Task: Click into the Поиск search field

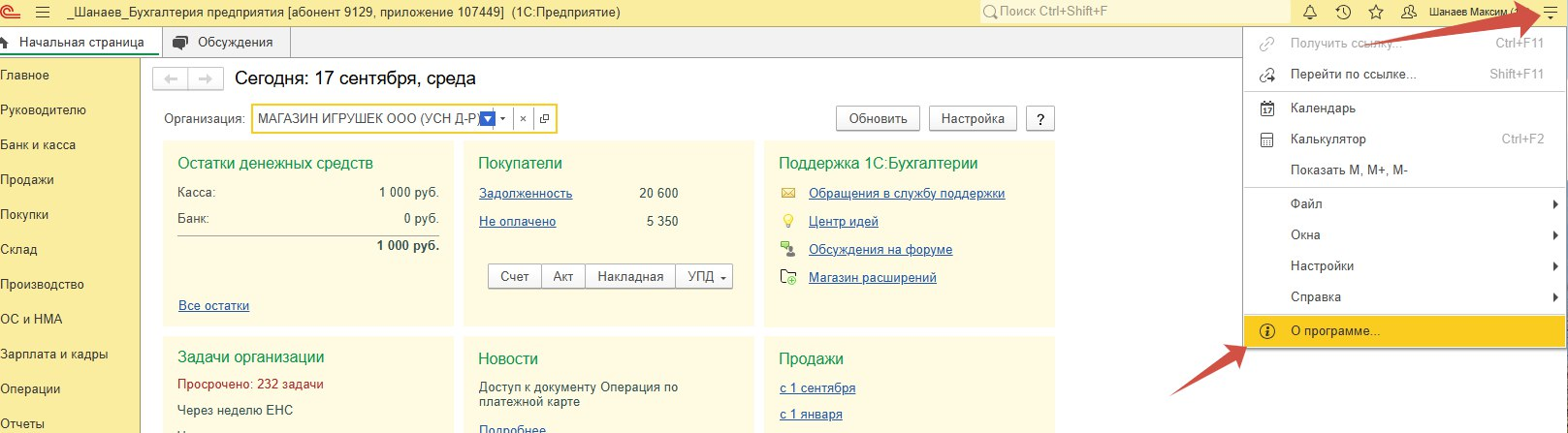Action: click(1135, 13)
